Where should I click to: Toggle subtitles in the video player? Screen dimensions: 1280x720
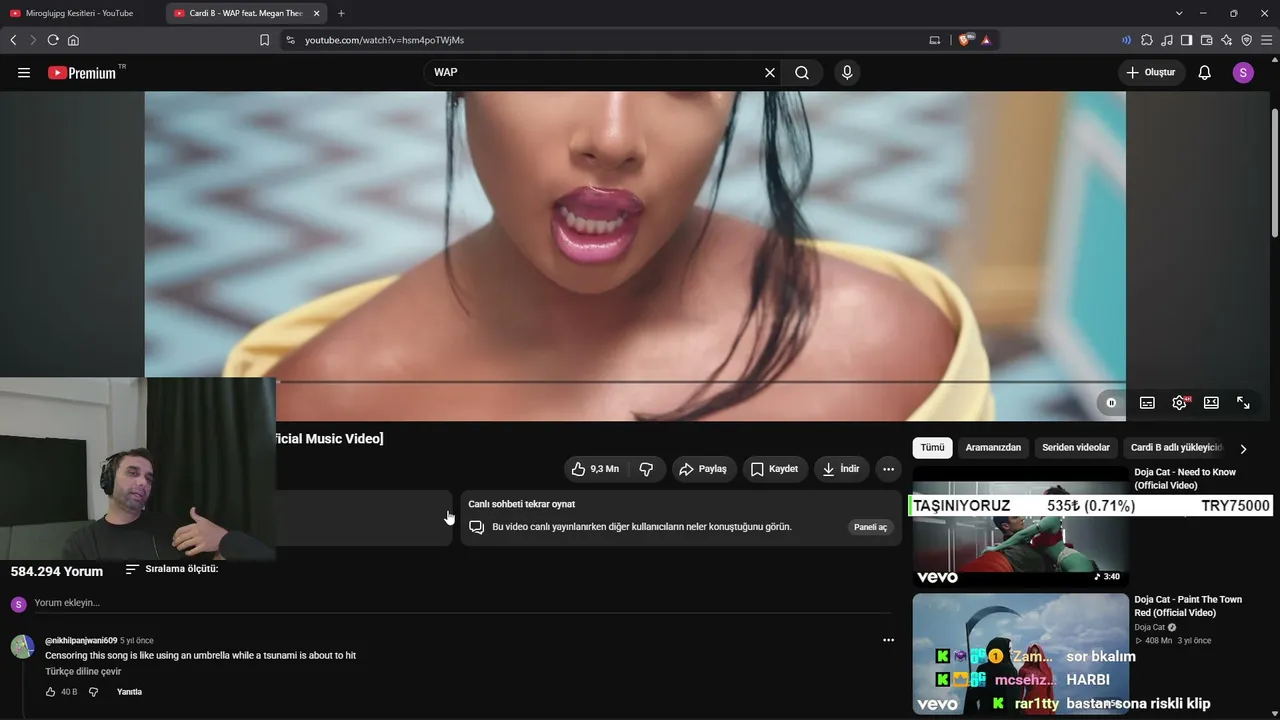1147,403
